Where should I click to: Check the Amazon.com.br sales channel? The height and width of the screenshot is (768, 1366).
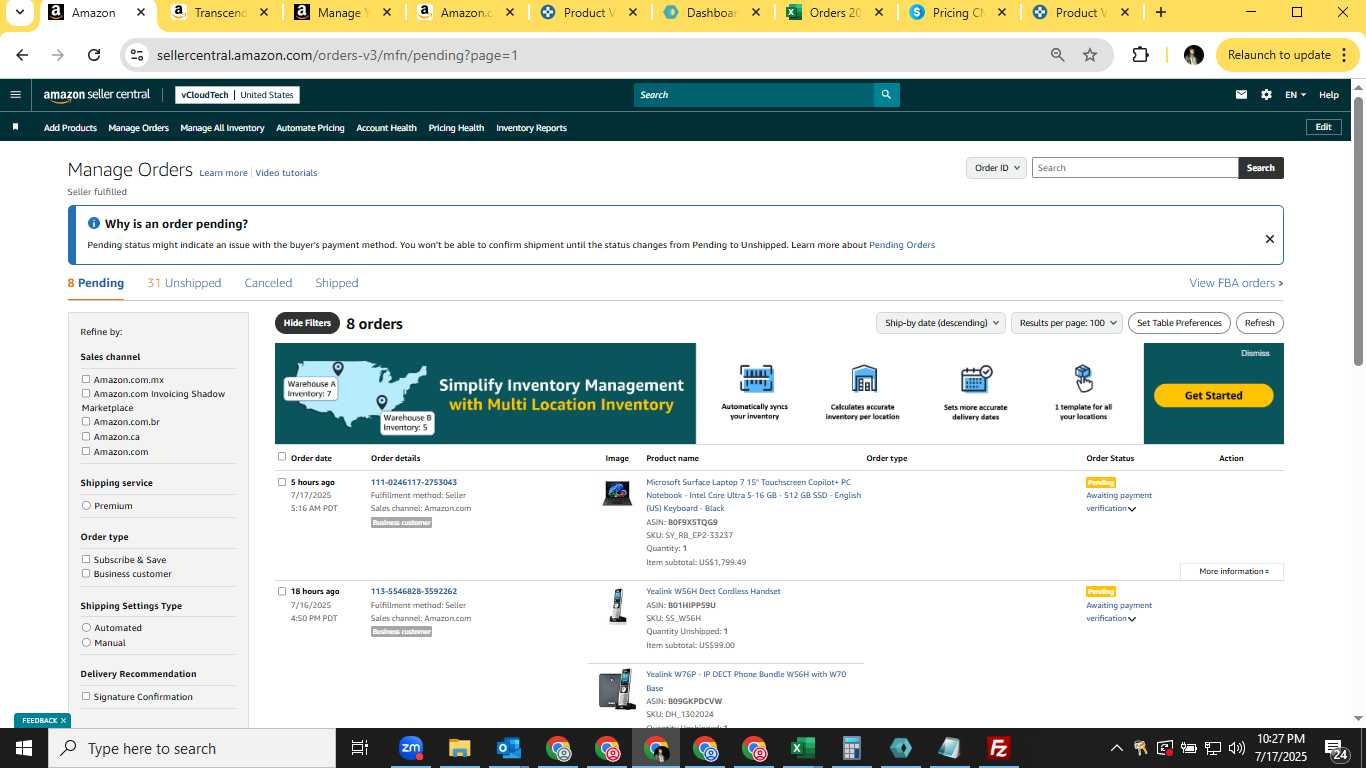coord(86,421)
